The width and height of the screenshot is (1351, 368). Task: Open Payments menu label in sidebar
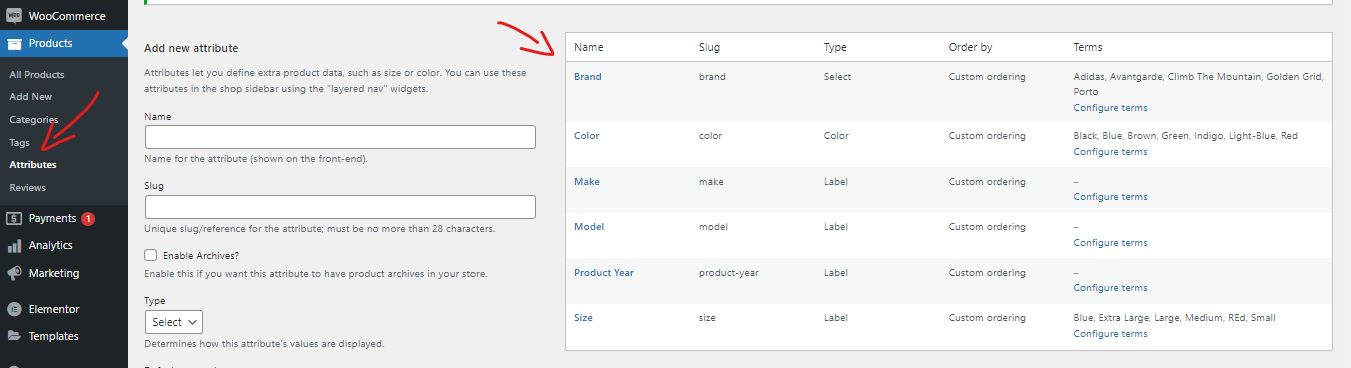click(52, 218)
